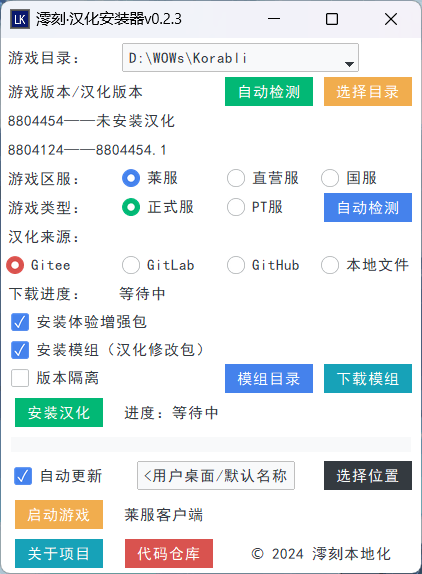The image size is (422, 574).
Task: Click blue 自动检测 button for game type
Action: click(368, 208)
